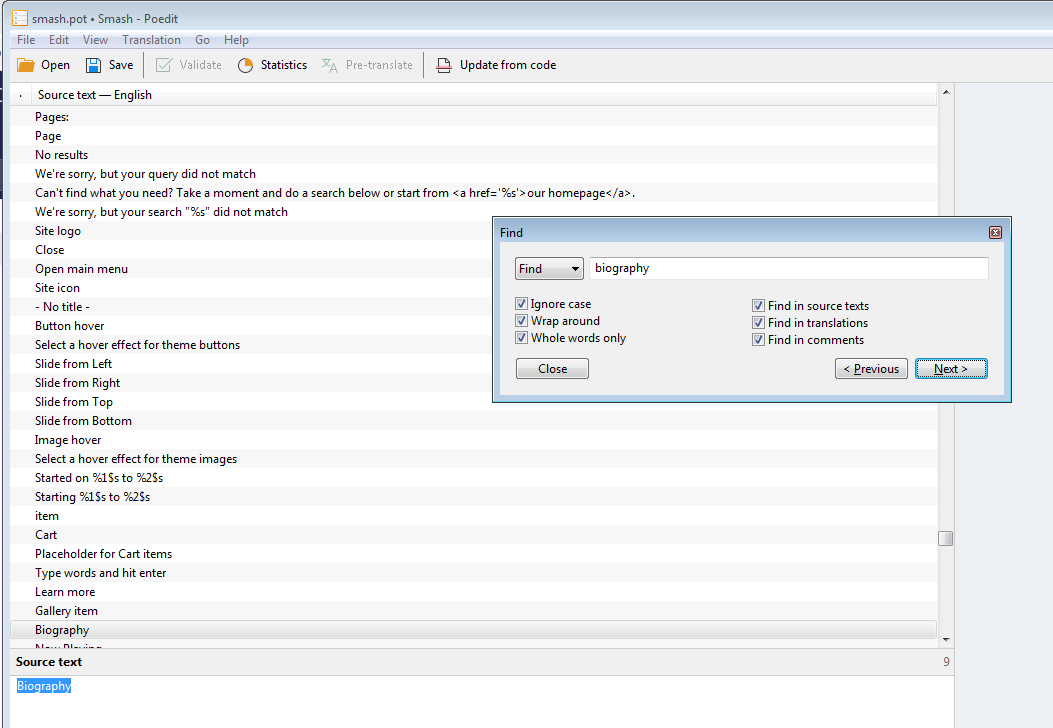Select the 'Learn more' entry

(473, 592)
